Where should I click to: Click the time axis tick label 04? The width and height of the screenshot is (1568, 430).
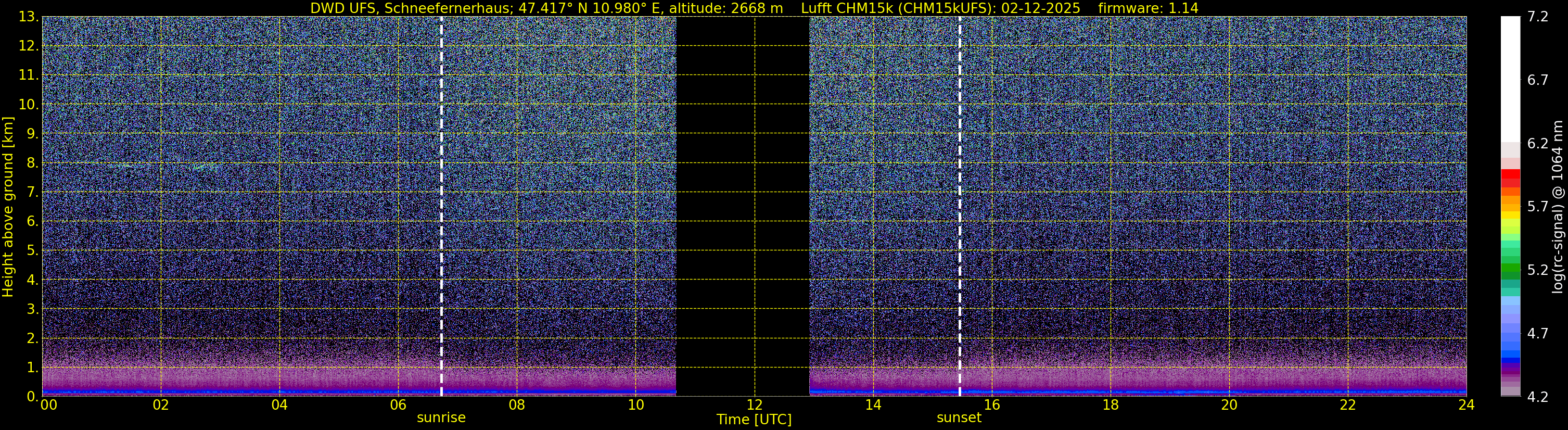(279, 406)
